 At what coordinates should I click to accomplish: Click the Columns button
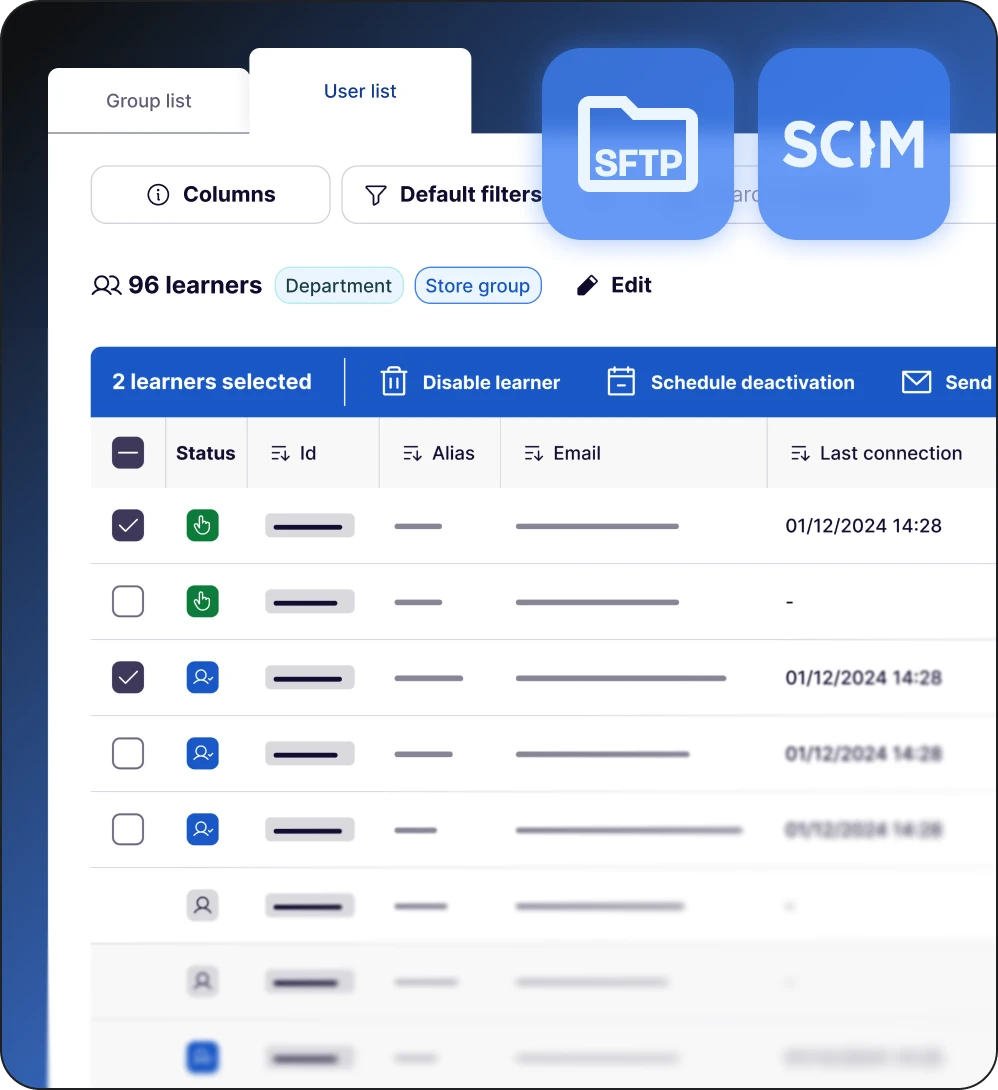tap(211, 195)
